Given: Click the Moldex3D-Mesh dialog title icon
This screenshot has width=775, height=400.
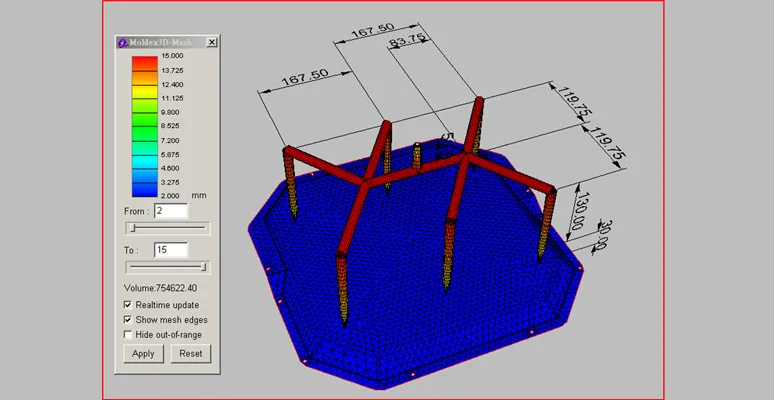Looking at the screenshot, I should pyautogui.click(x=123, y=43).
